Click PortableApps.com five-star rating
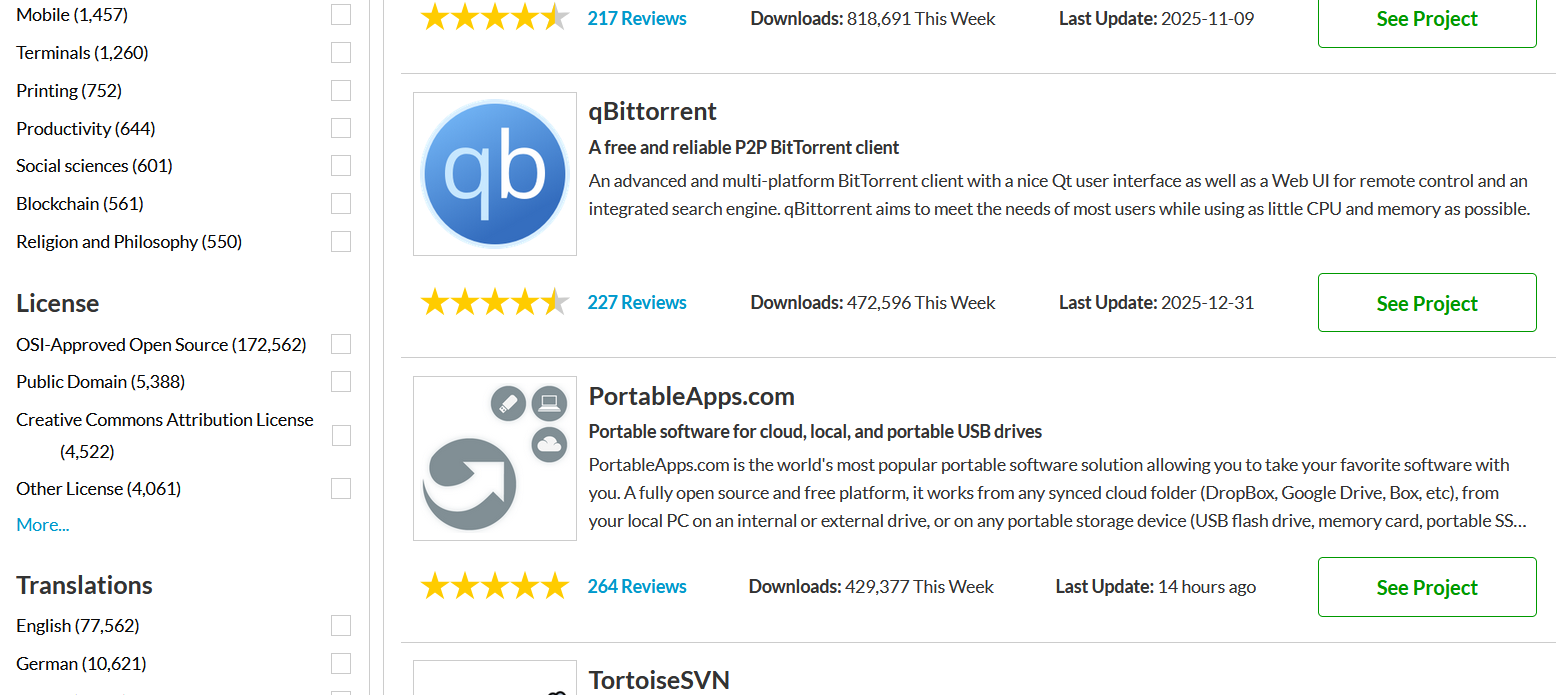The width and height of the screenshot is (1567, 695). pyautogui.click(x=495, y=586)
